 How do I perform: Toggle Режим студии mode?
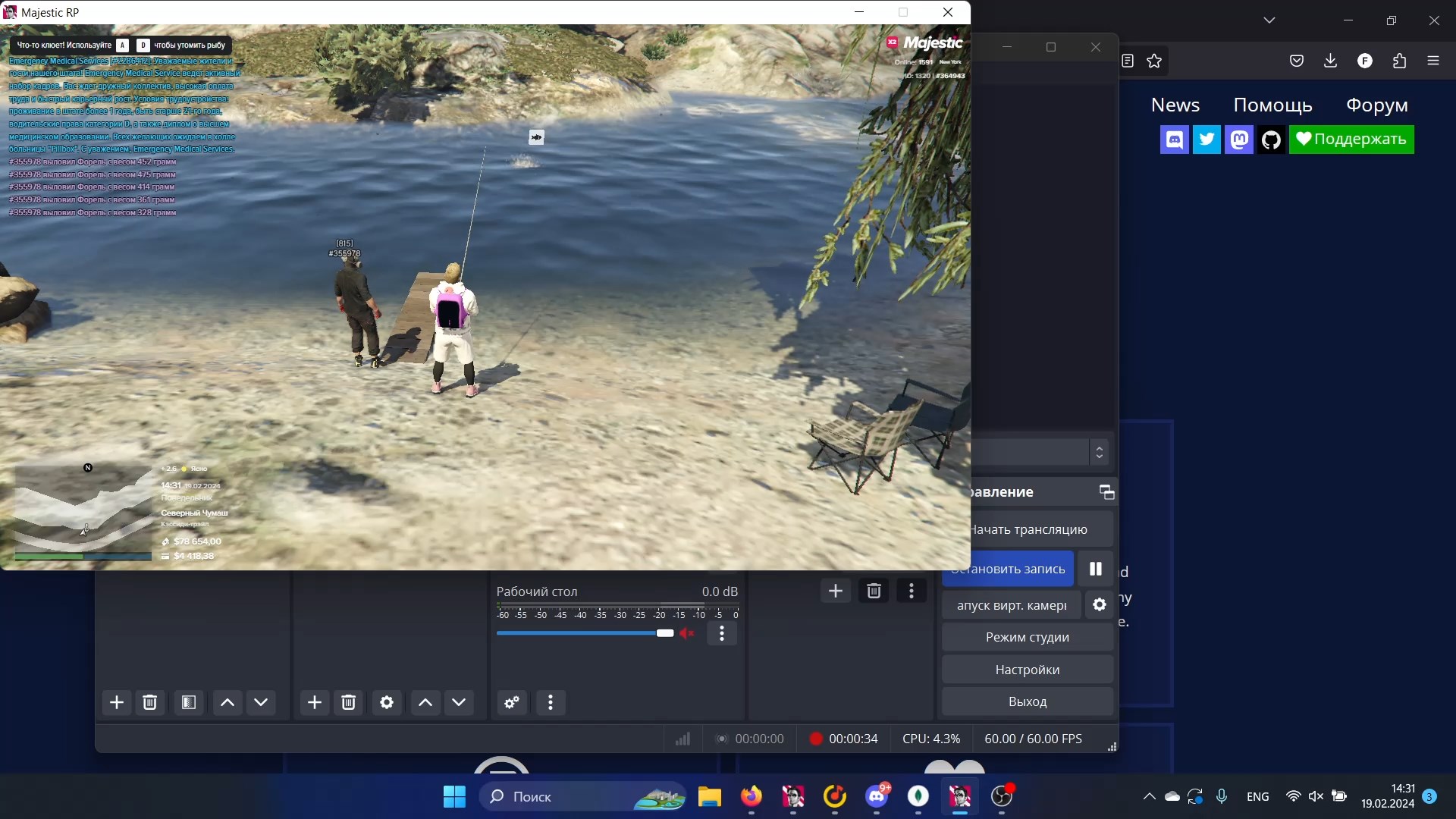pyautogui.click(x=1027, y=637)
